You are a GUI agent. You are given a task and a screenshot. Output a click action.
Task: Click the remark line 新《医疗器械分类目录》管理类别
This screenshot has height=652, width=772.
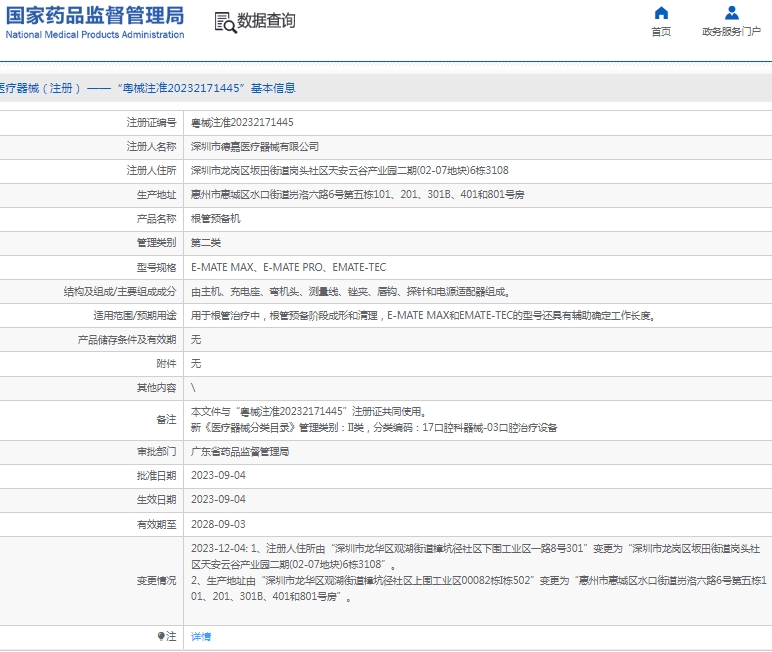pos(374,427)
